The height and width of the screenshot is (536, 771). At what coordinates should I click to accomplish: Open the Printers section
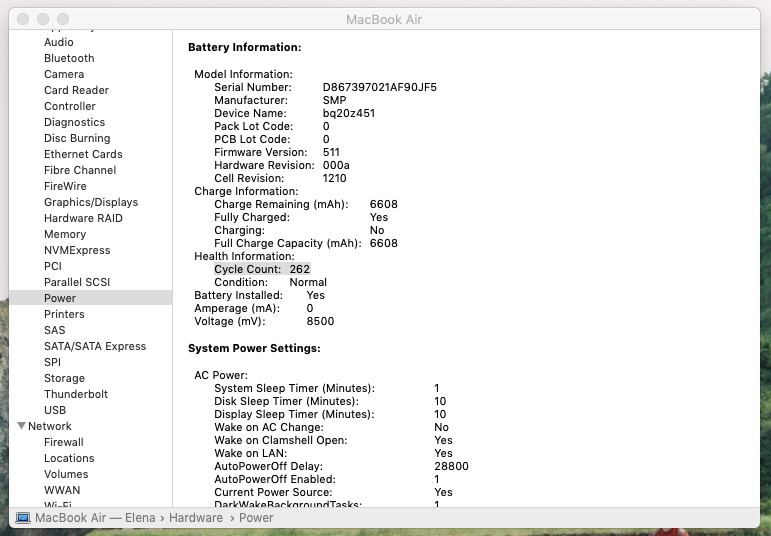(64, 314)
